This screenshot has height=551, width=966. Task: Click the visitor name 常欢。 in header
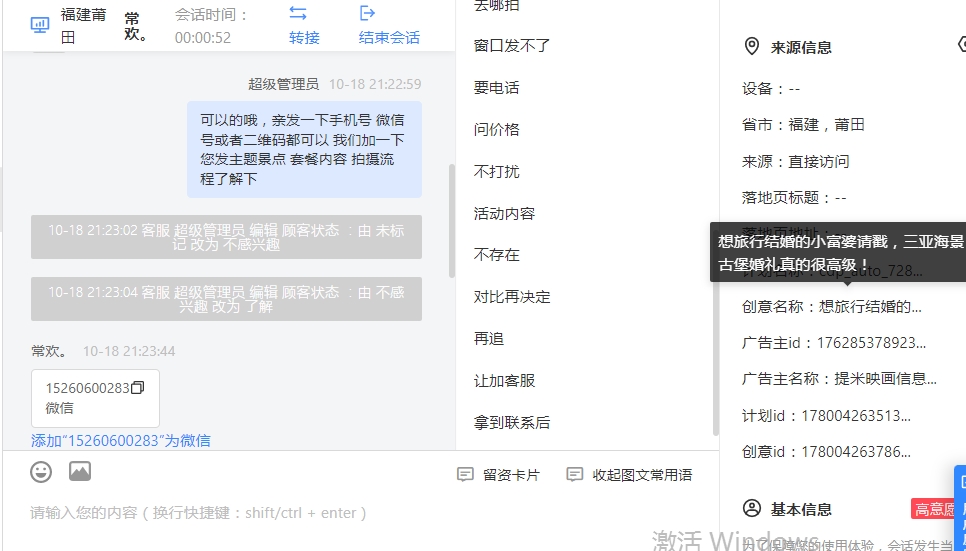(x=135, y=26)
